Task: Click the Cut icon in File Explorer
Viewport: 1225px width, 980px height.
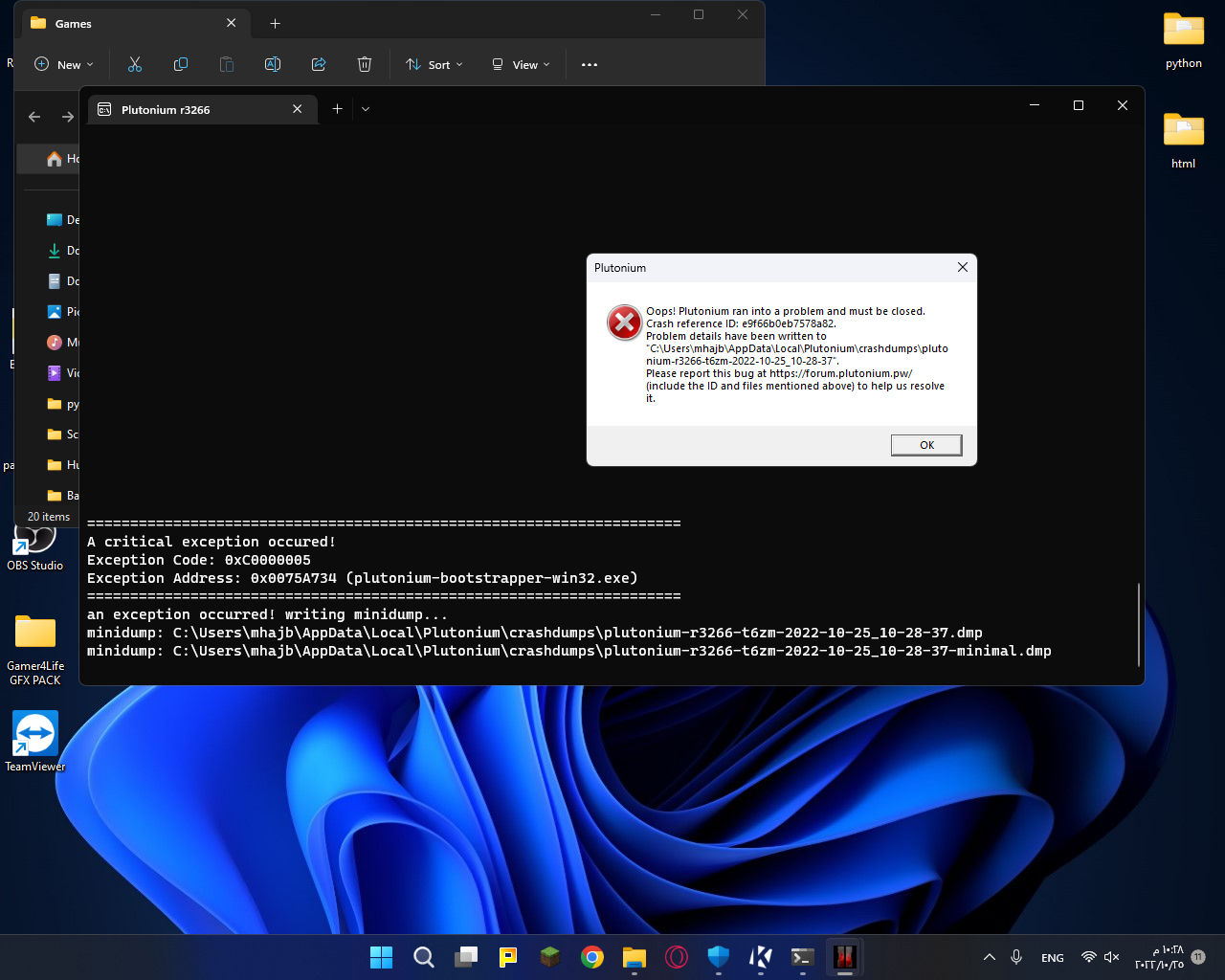Action: point(135,64)
